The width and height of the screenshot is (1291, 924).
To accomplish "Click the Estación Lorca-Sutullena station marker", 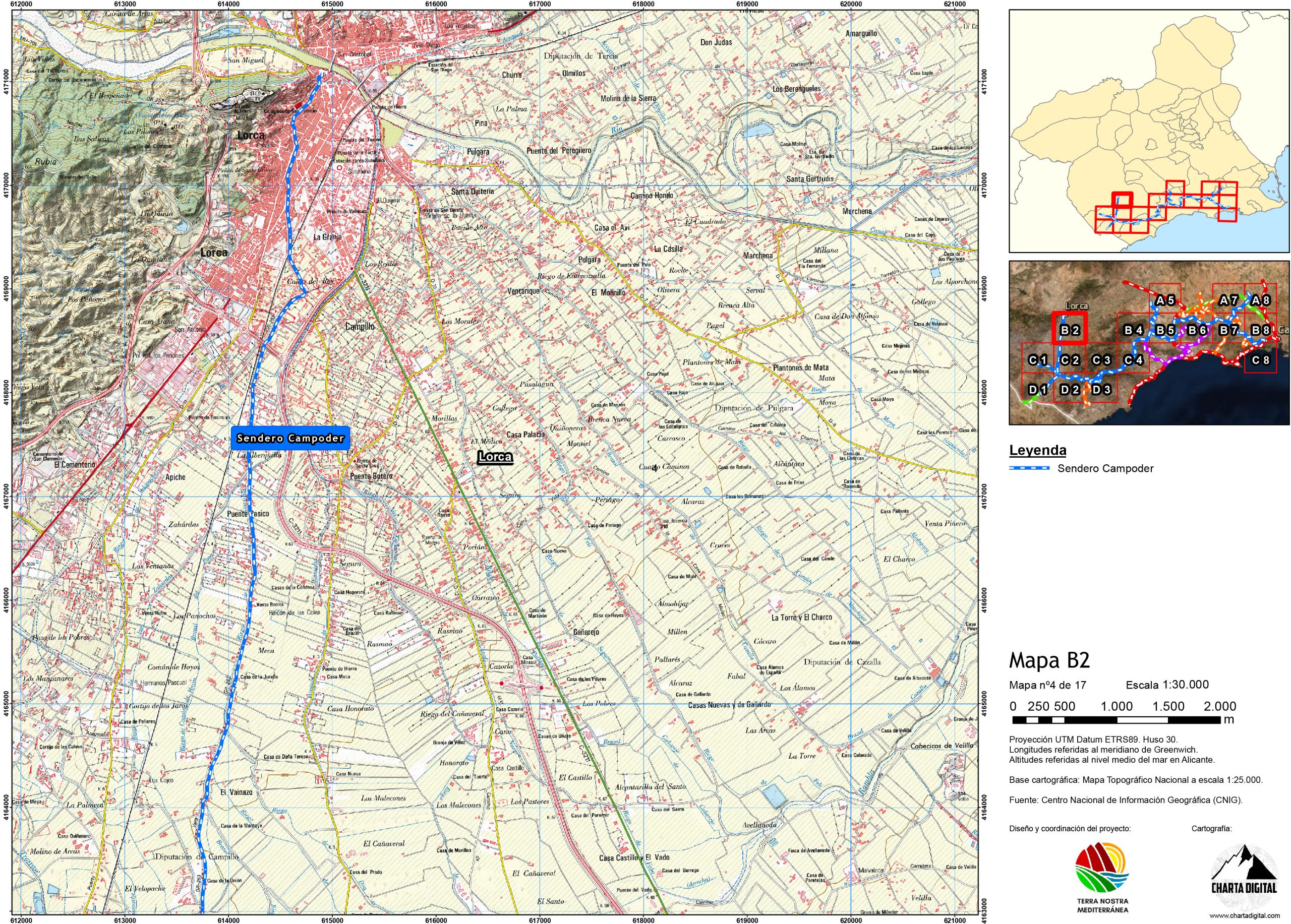I will pyautogui.click(x=340, y=168).
